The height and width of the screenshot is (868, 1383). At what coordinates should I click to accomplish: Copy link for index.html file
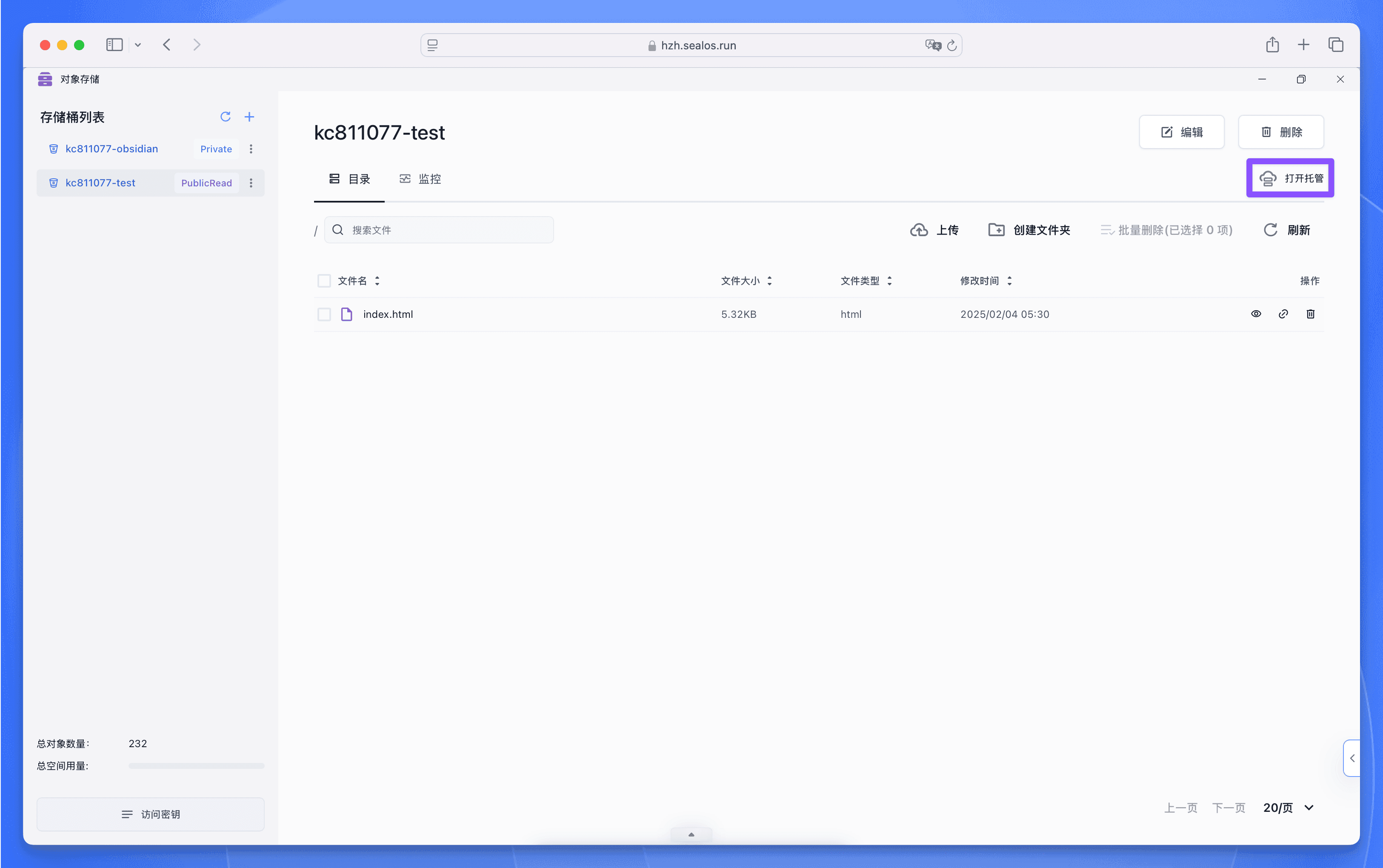point(1283,314)
